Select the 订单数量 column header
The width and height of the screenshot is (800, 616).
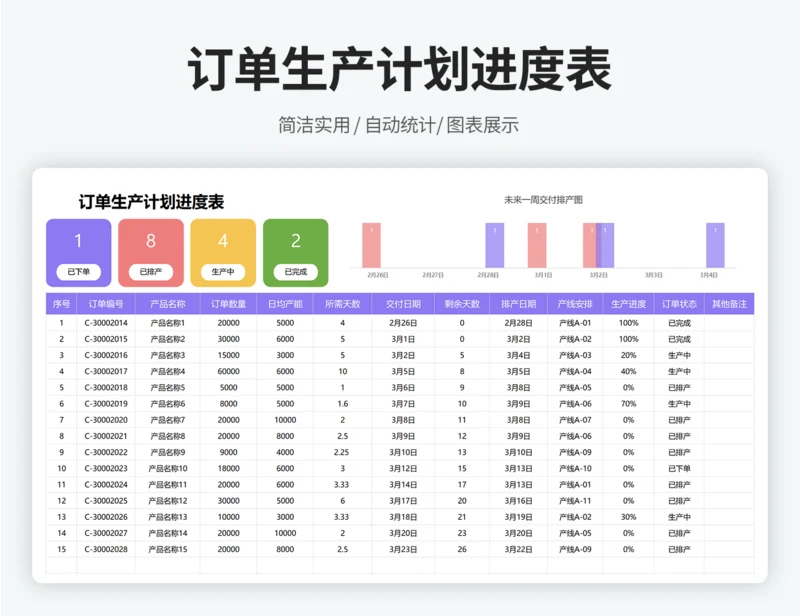(x=229, y=304)
